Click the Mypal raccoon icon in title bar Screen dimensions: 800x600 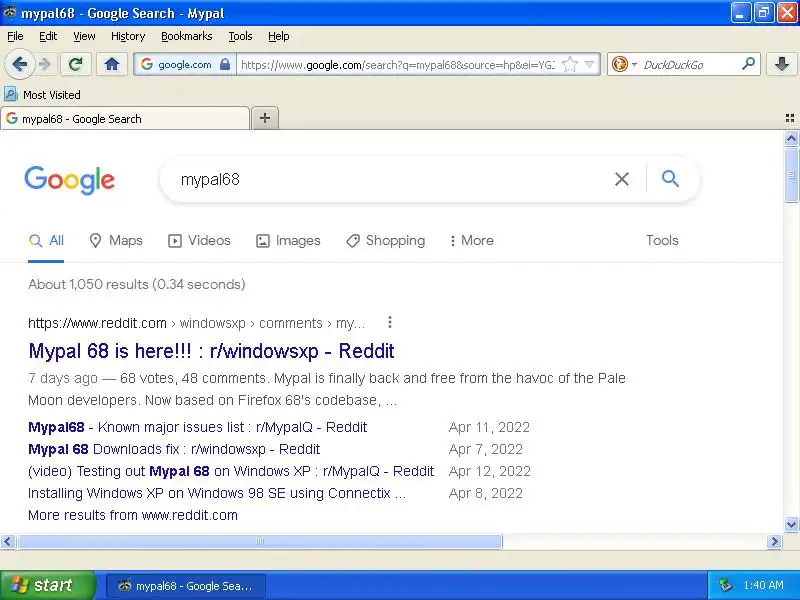[x=9, y=12]
